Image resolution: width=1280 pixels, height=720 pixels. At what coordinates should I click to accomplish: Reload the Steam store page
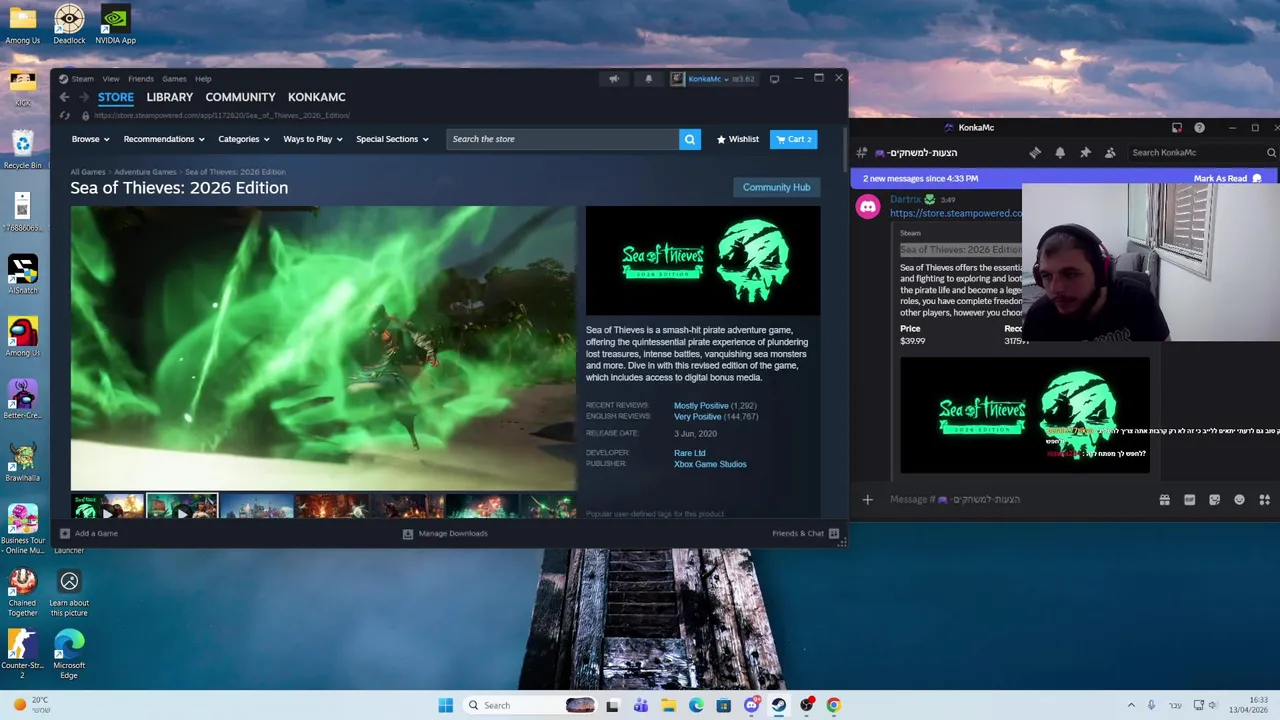[x=64, y=115]
